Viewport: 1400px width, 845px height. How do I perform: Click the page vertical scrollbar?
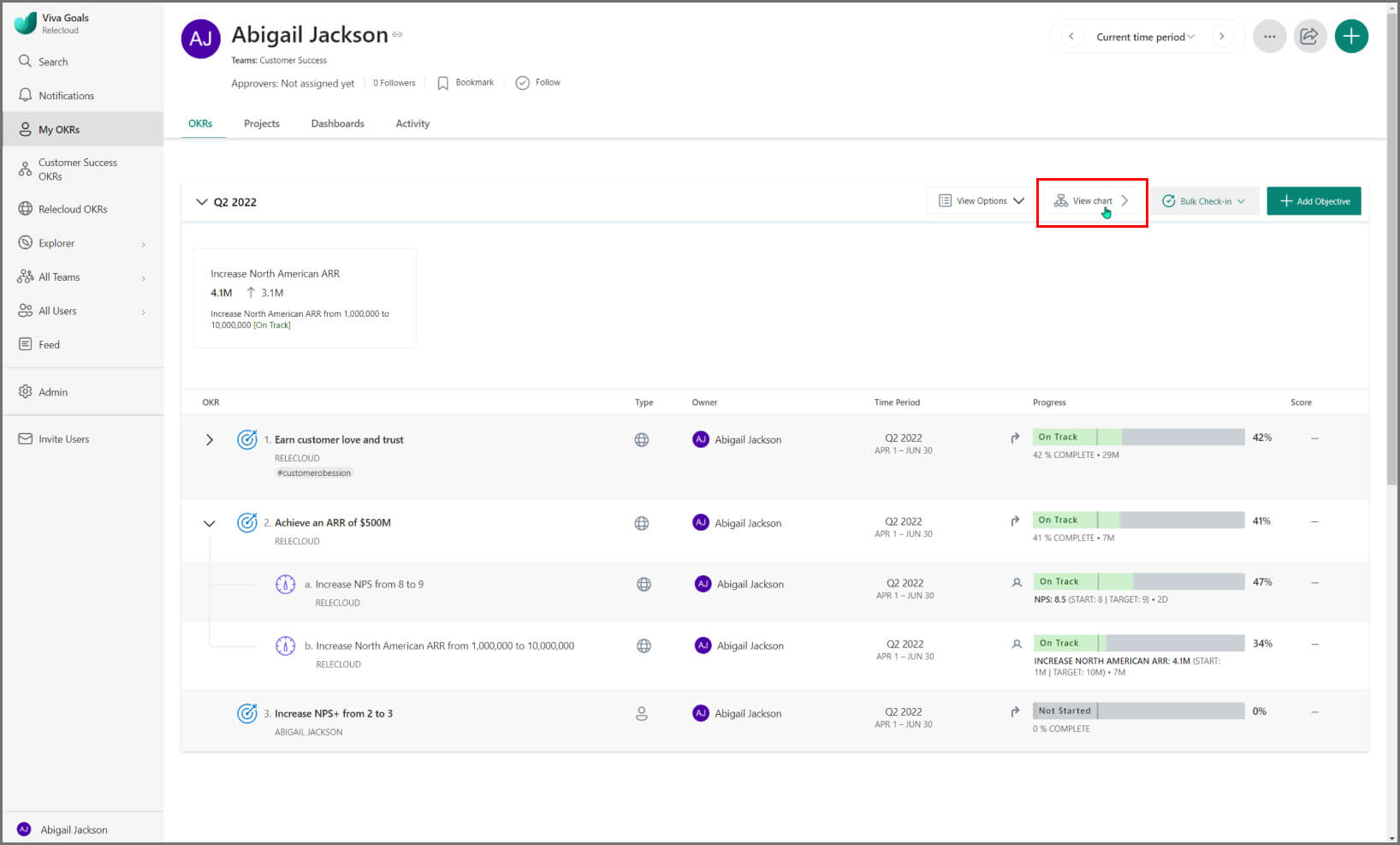coord(1392,248)
